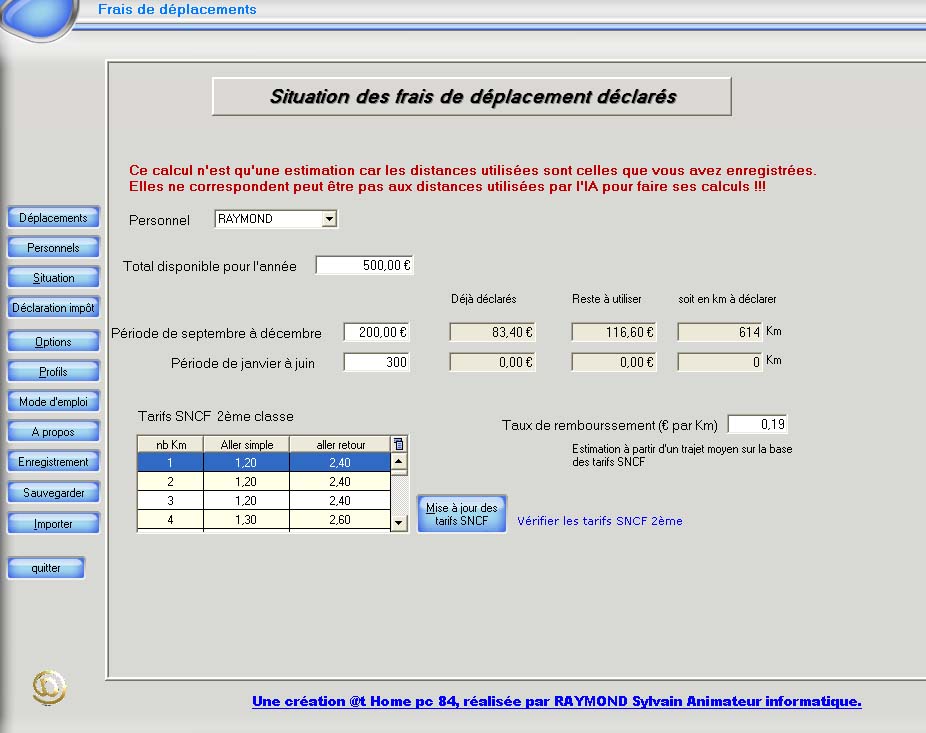Edit the Total disponible pour l'année field
Viewport: 926px width, 733px height.
pos(364,265)
